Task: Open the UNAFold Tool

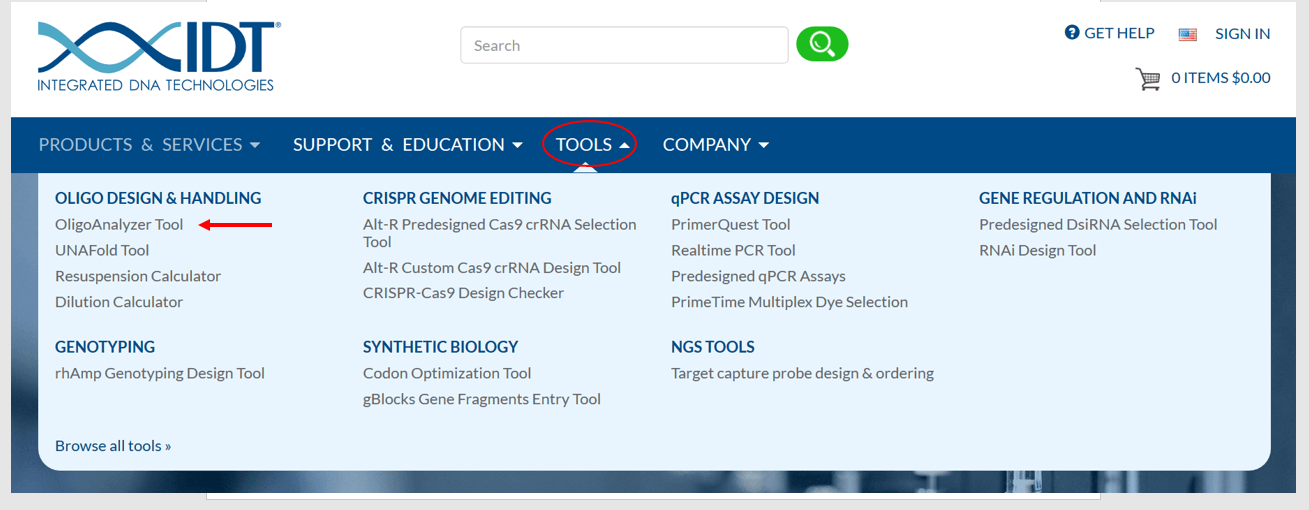Action: coord(102,250)
